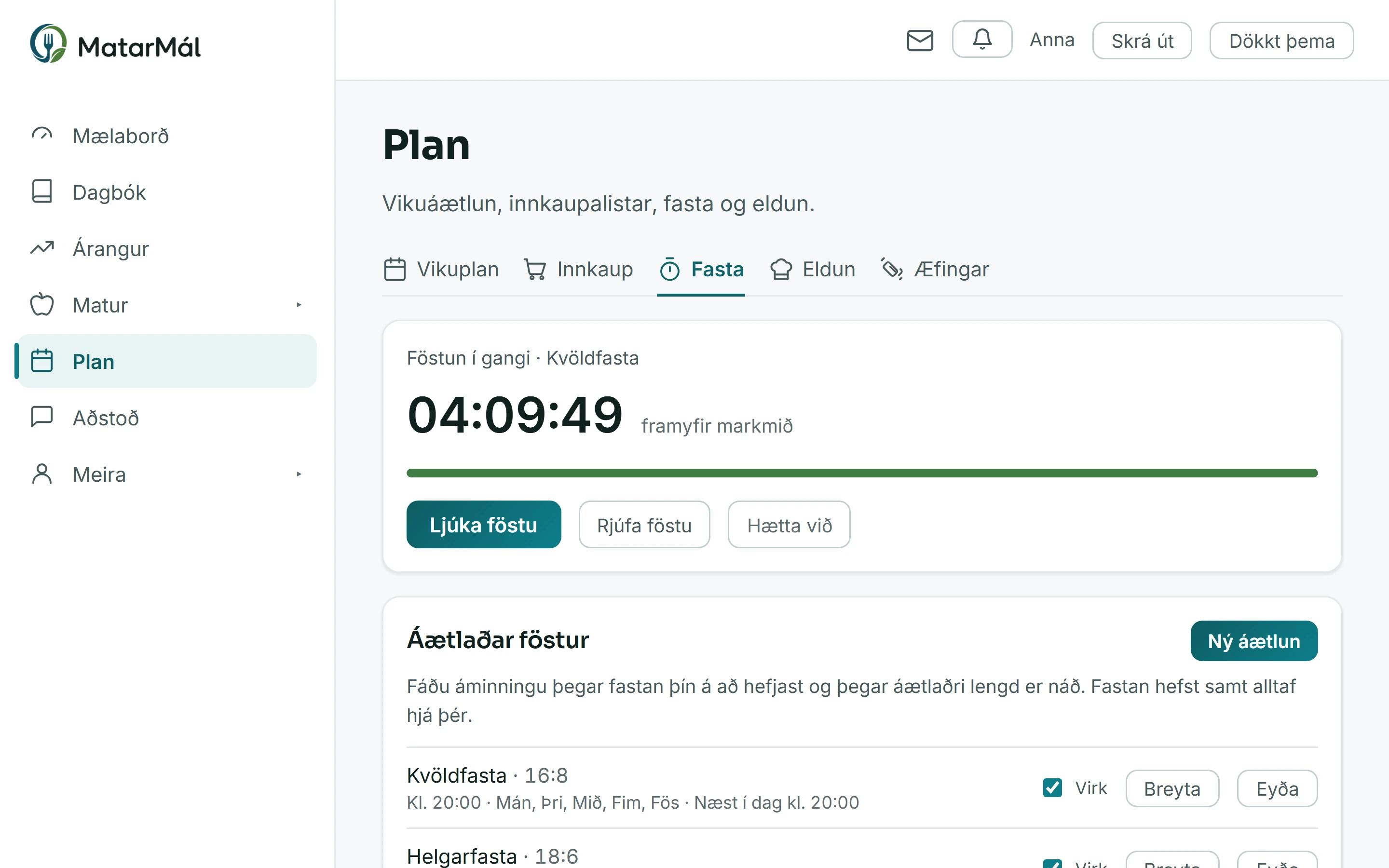Click the Kvöldfasta schedule days line

[632, 802]
